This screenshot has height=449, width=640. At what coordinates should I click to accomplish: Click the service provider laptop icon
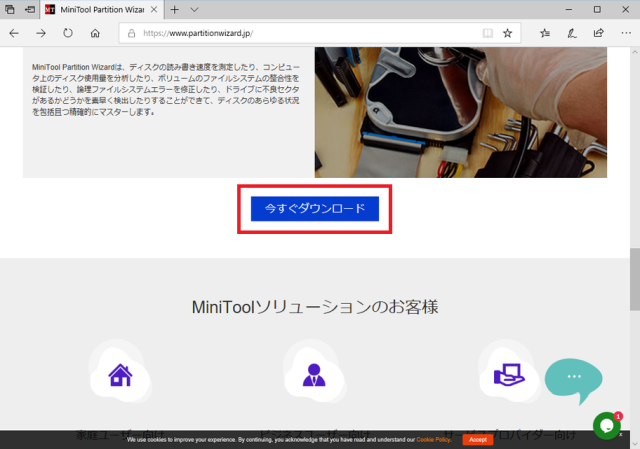pos(509,375)
